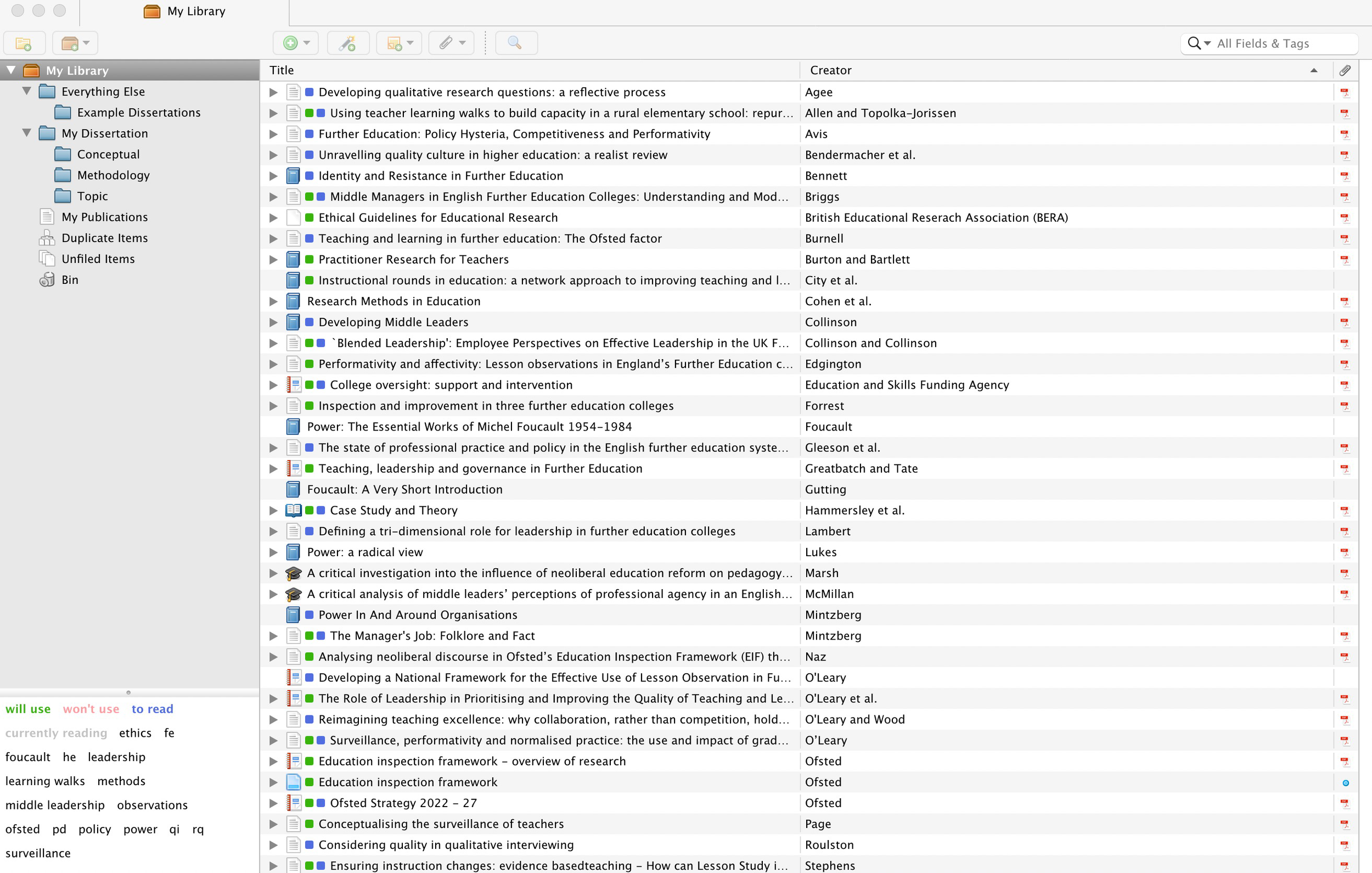This screenshot has width=1372, height=873.
Task: Click the book icon for Identity and Resistance
Action: click(x=293, y=176)
